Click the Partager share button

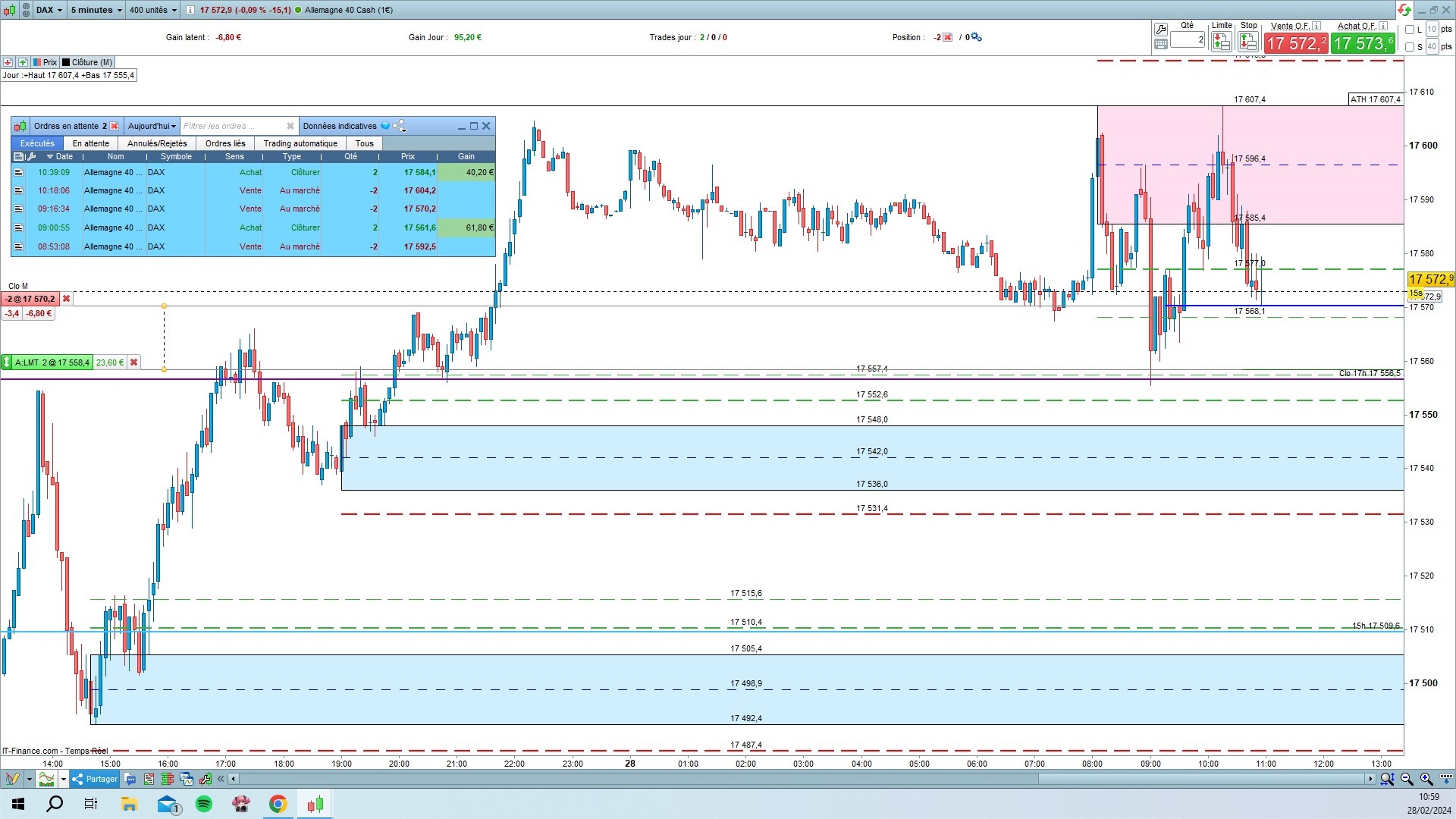coord(95,779)
